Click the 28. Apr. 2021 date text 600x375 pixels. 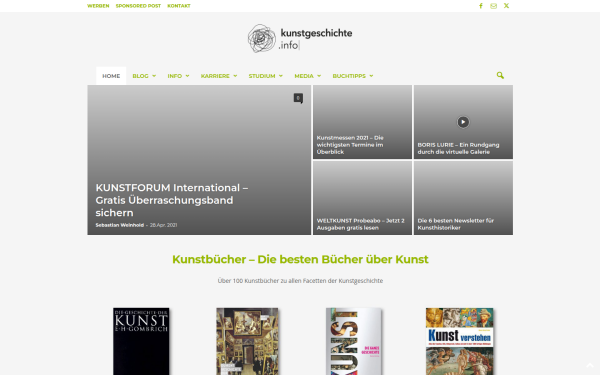tap(163, 225)
